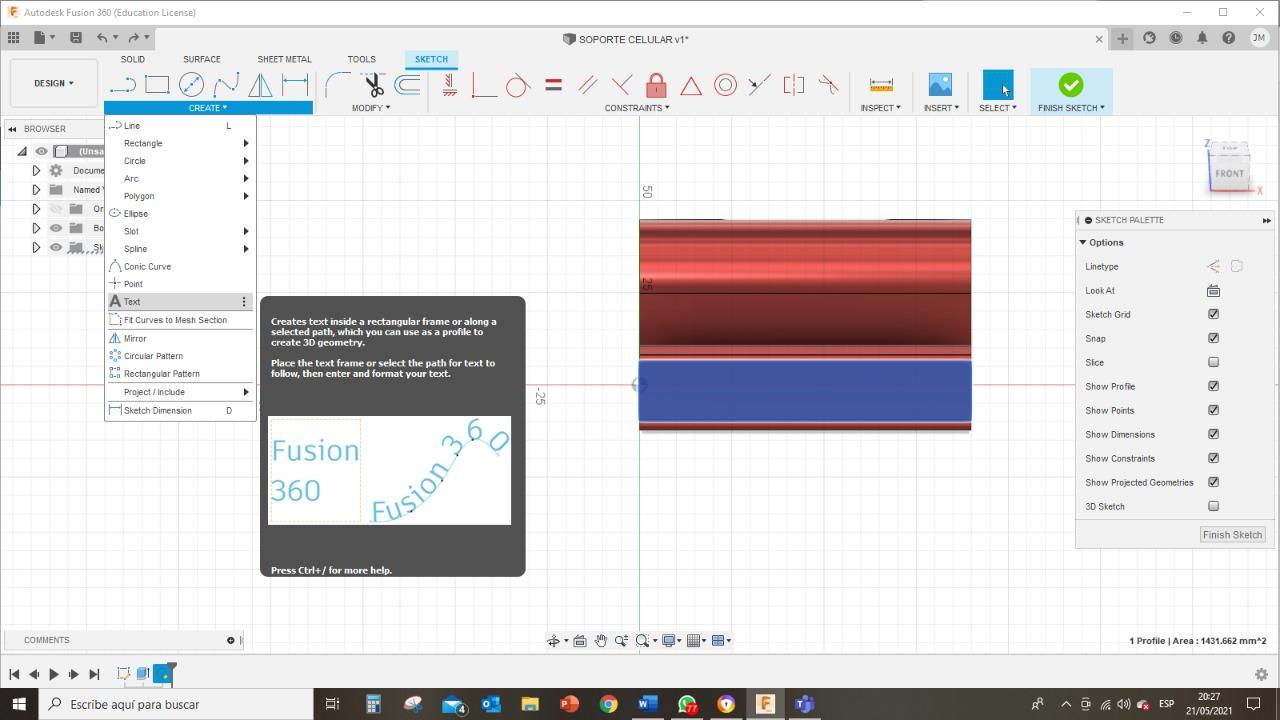
Task: Open Microsoft Teams from Windows taskbar
Action: (804, 704)
